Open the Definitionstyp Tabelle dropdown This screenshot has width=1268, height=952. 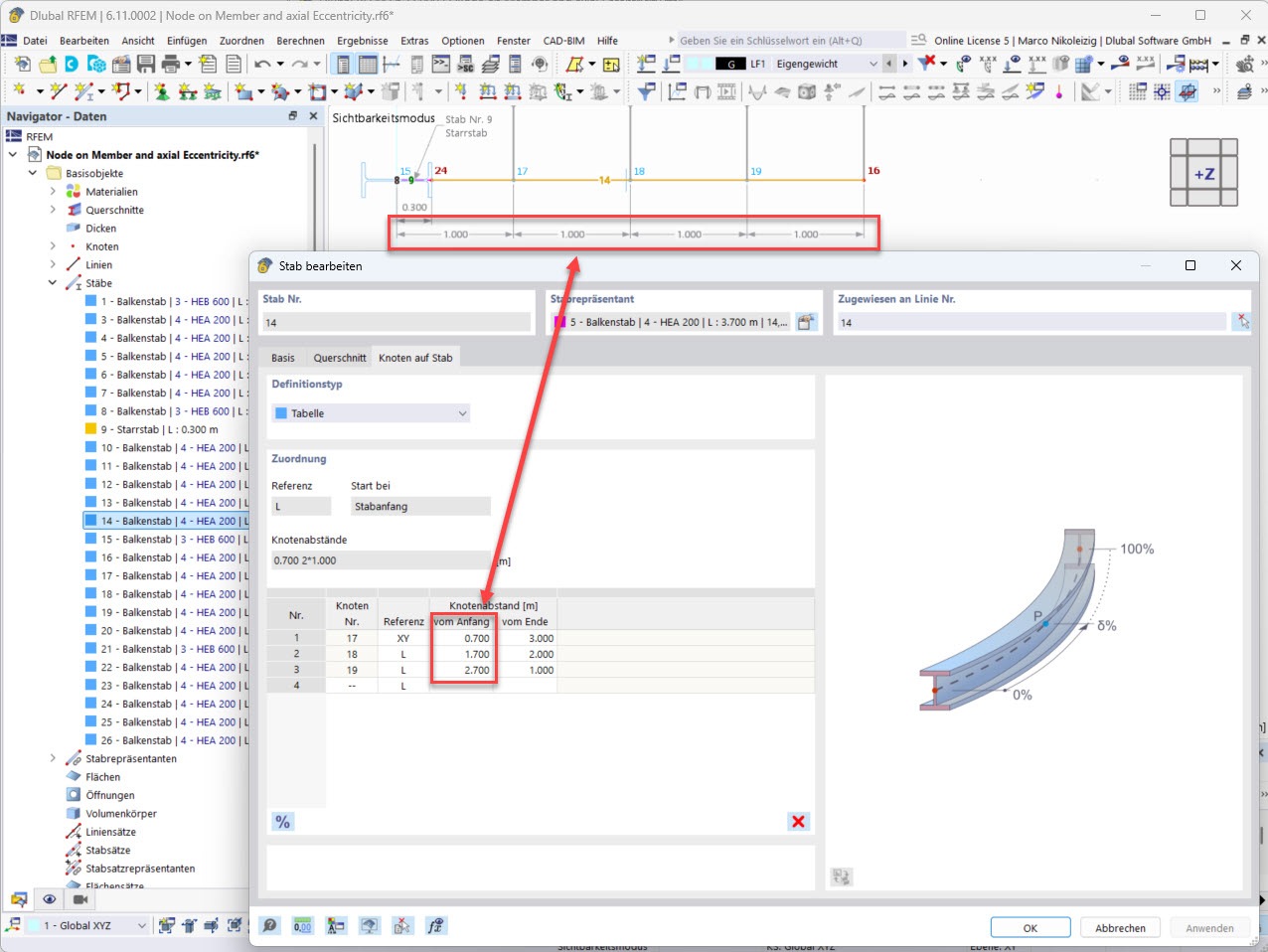tap(371, 413)
